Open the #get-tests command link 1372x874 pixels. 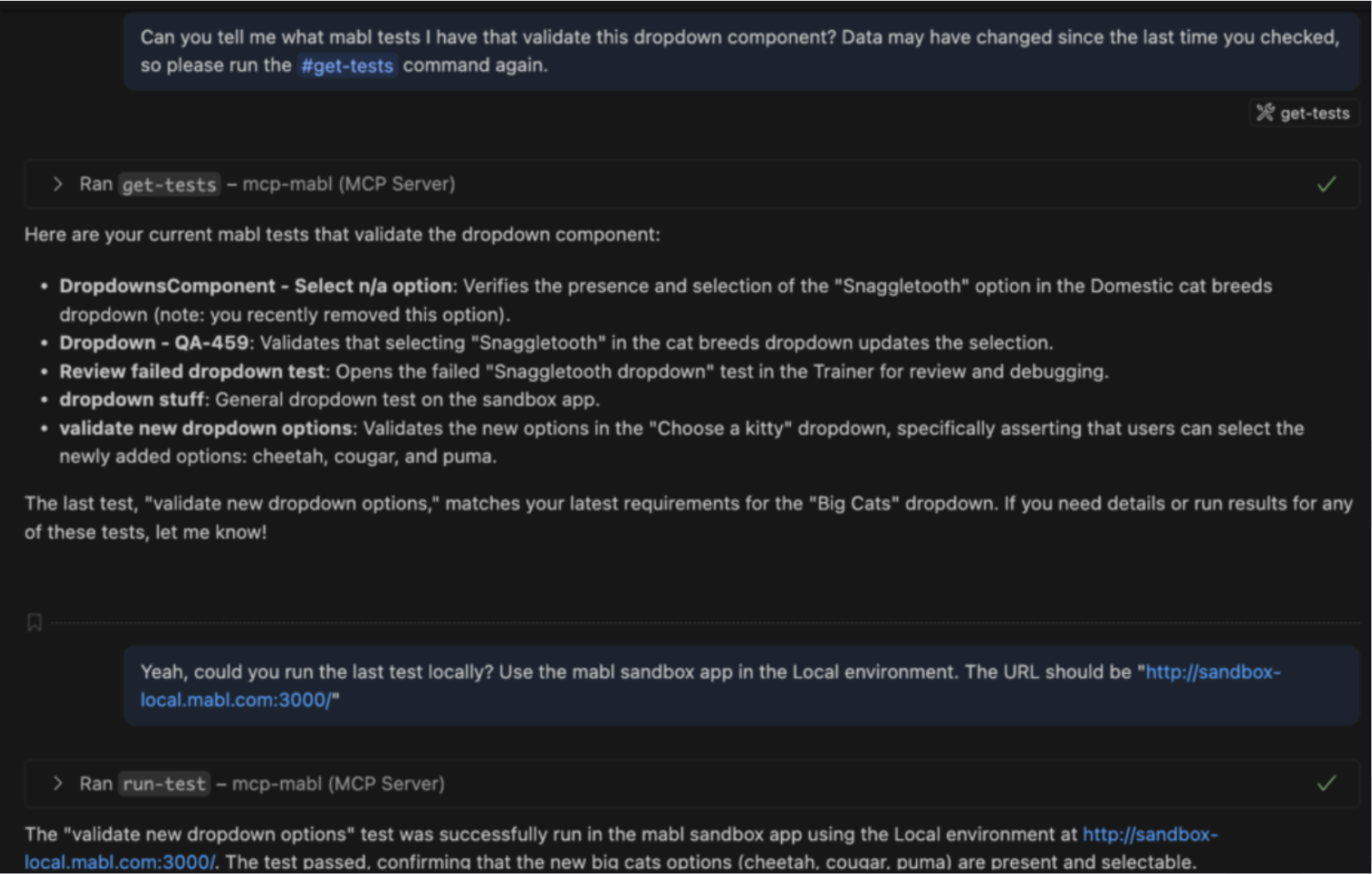tap(346, 65)
